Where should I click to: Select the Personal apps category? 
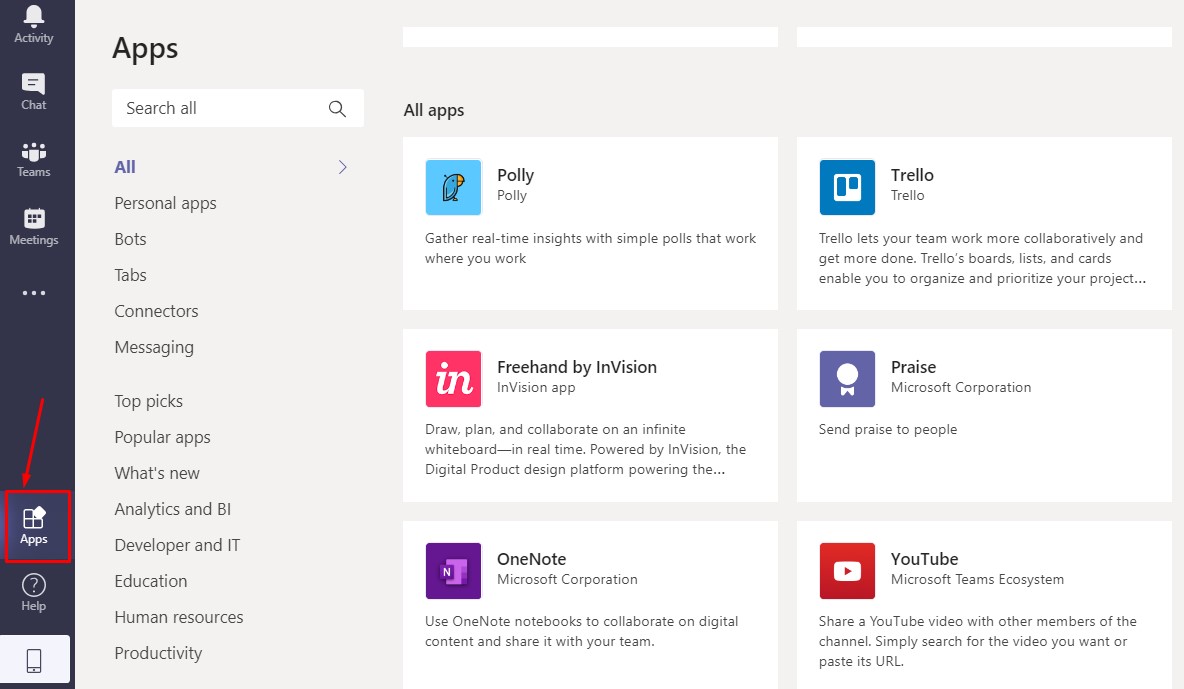pos(165,203)
